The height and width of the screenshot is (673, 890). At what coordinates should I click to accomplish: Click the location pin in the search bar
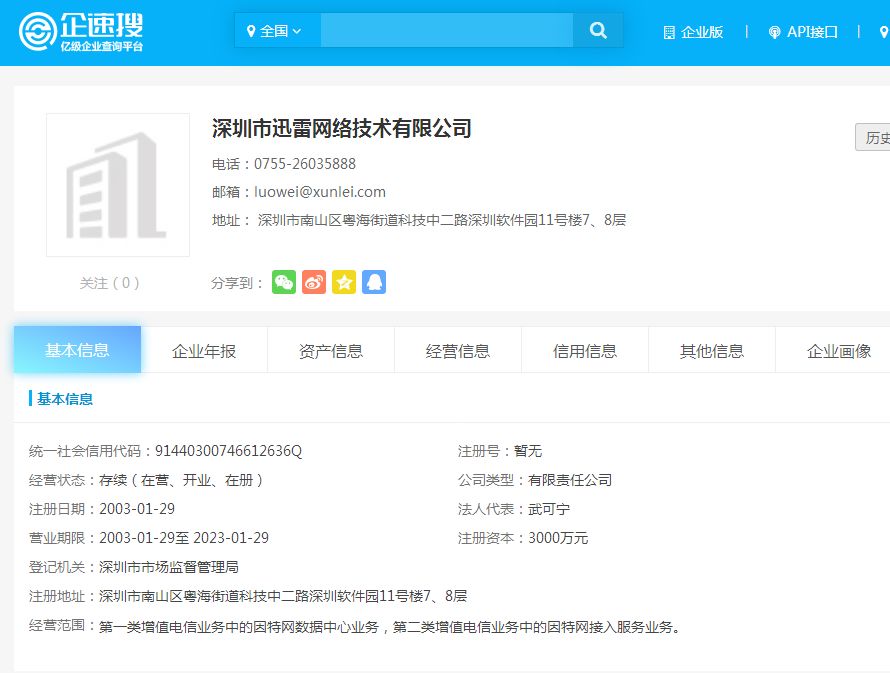251,30
